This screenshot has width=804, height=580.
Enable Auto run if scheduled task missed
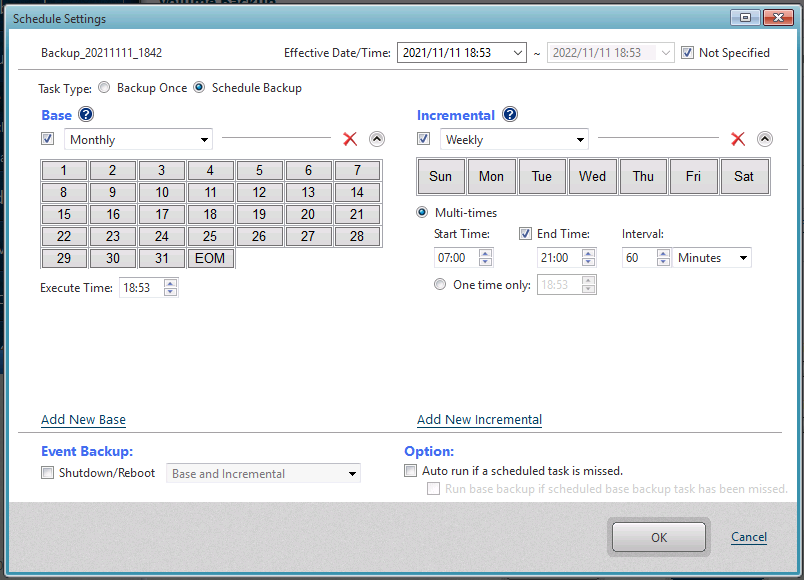click(x=411, y=470)
